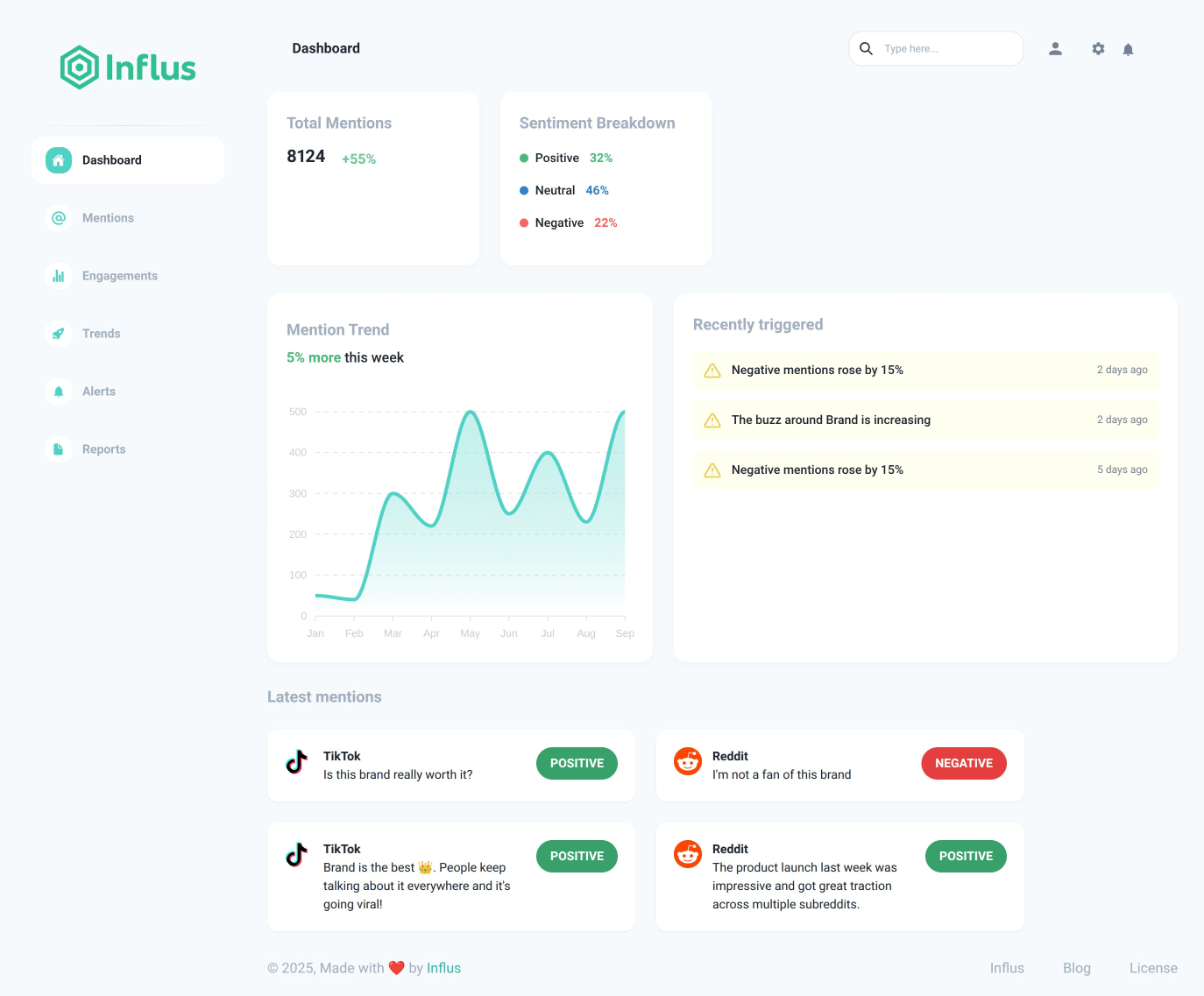
Task: Open the user profile icon
Action: point(1056,49)
